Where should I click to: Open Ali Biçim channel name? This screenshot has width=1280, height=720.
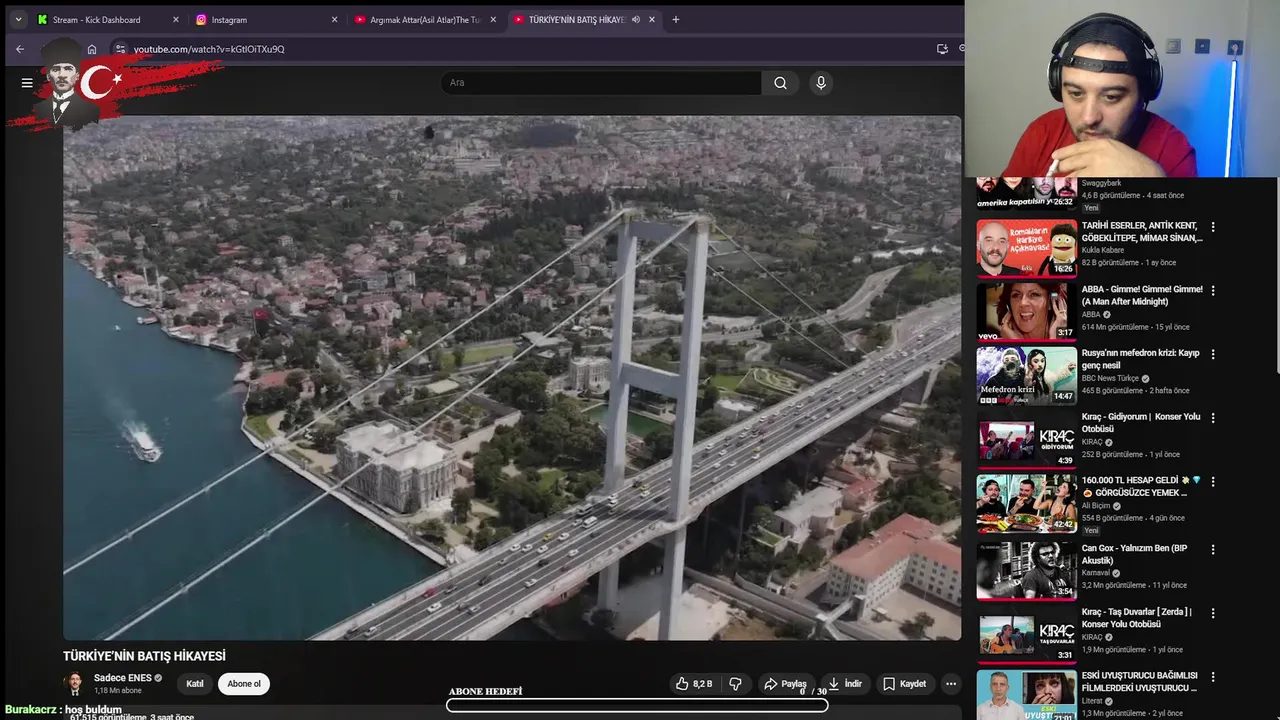(x=1096, y=506)
